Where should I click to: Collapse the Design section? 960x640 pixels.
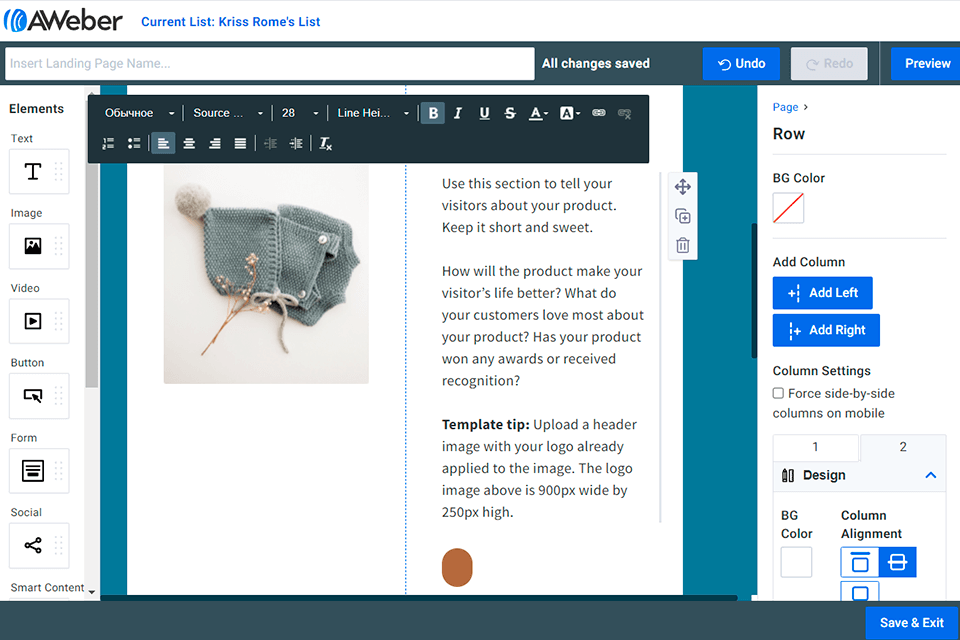930,475
